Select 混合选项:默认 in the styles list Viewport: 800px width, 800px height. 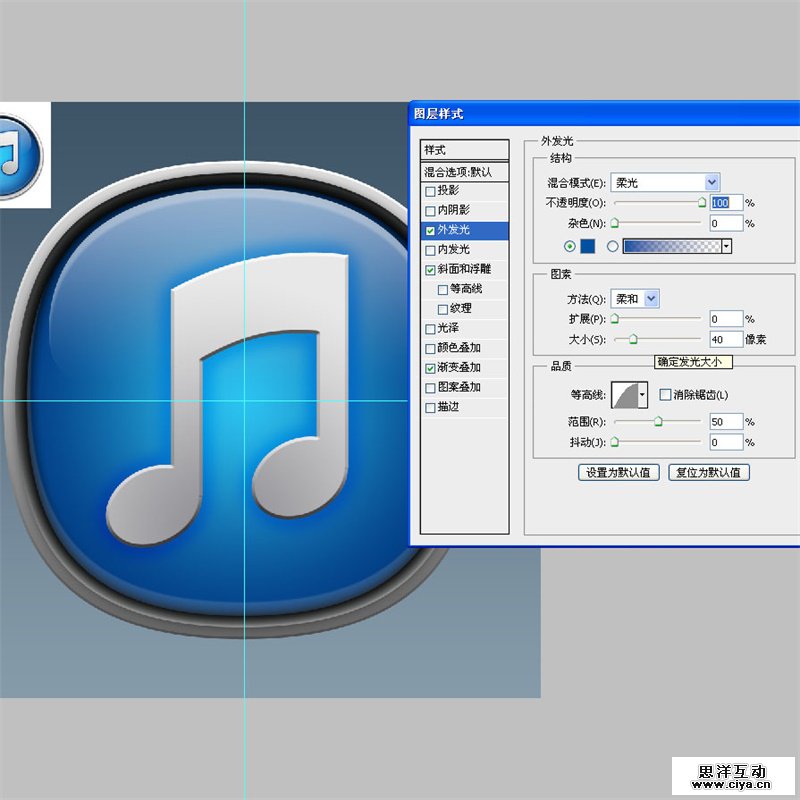click(x=465, y=171)
